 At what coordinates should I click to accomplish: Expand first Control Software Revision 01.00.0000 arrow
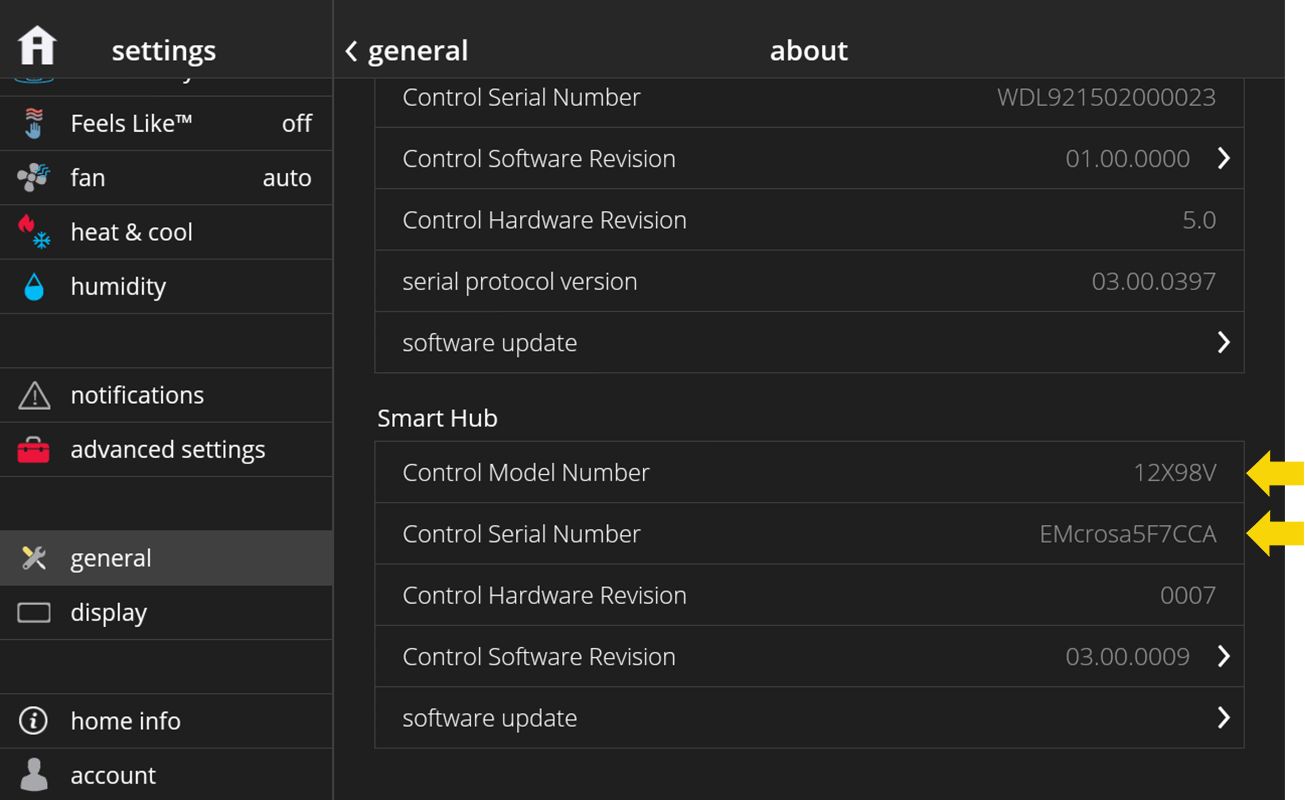(x=1223, y=158)
